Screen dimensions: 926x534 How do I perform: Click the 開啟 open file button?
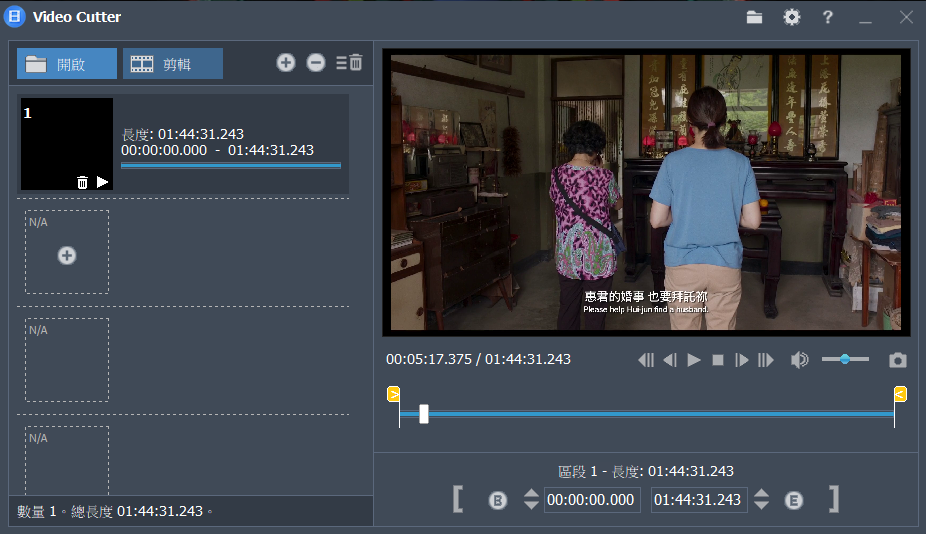click(67, 64)
